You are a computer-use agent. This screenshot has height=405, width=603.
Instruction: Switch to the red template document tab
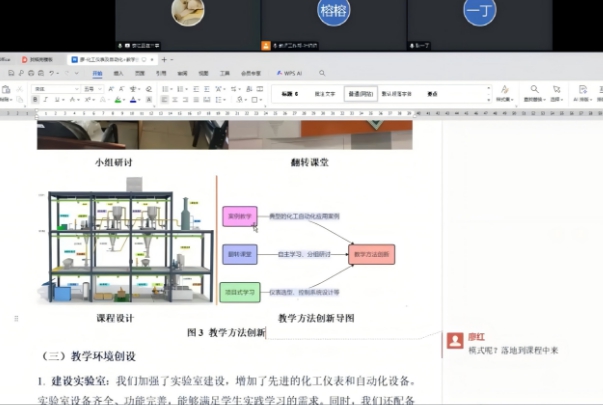tap(37, 60)
